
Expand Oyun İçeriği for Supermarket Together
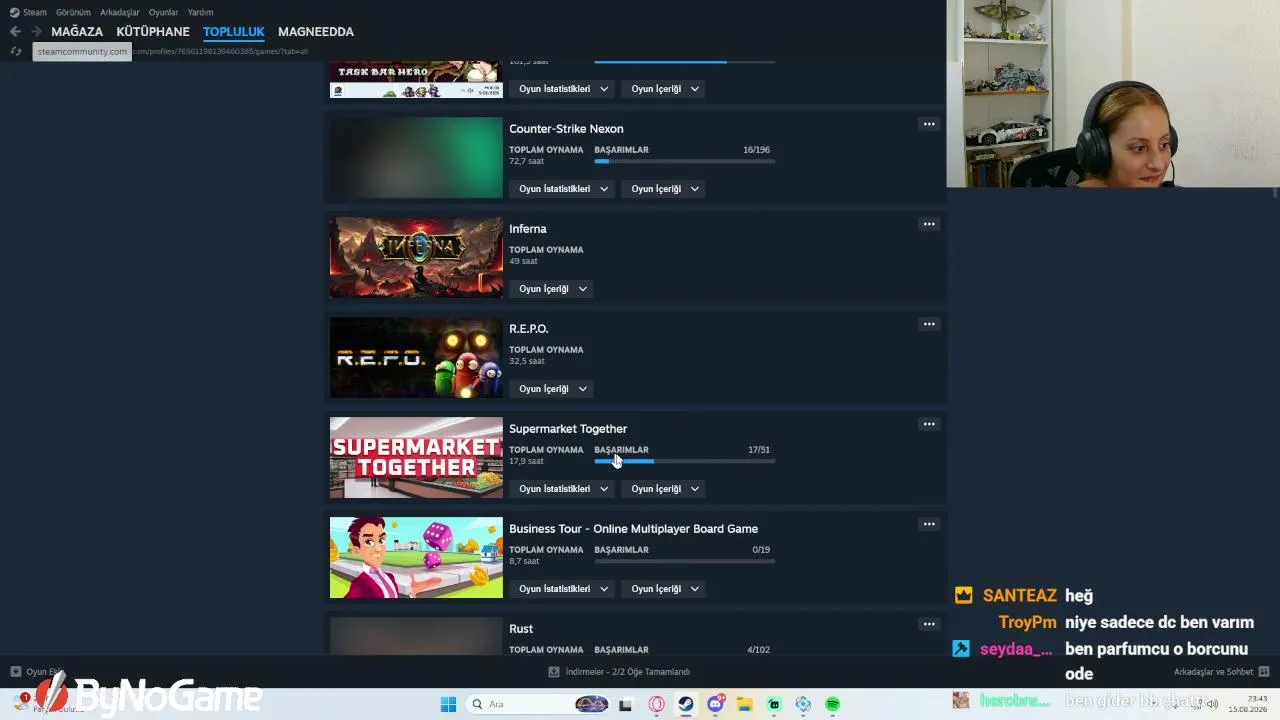coord(665,489)
